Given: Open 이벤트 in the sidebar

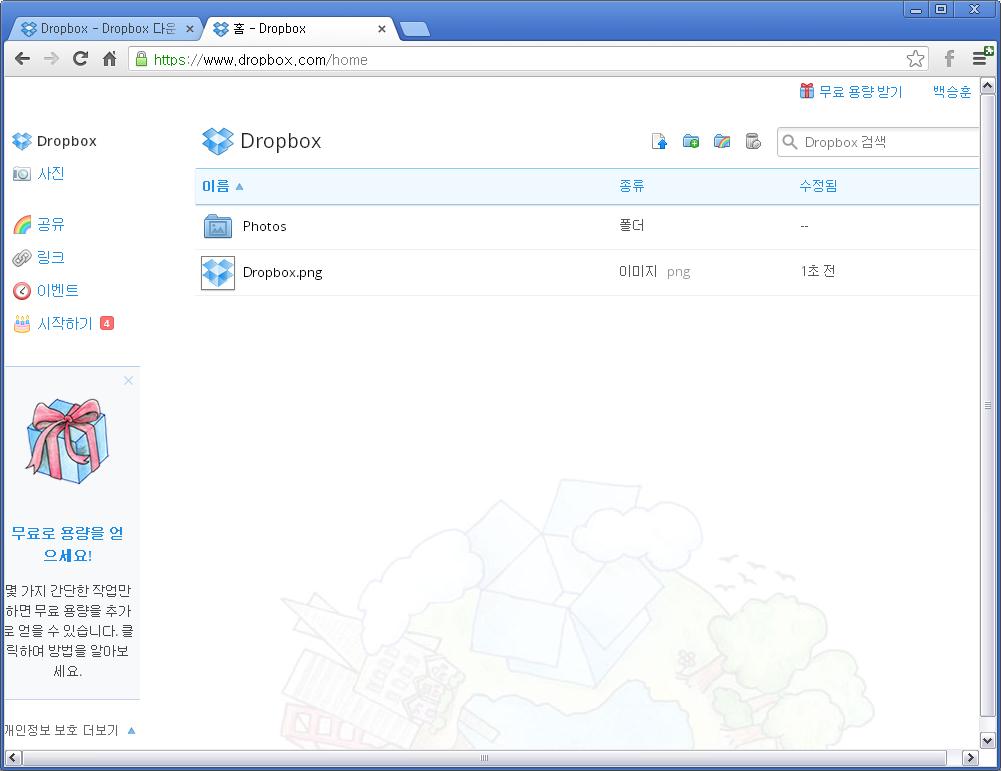Looking at the screenshot, I should 57,290.
